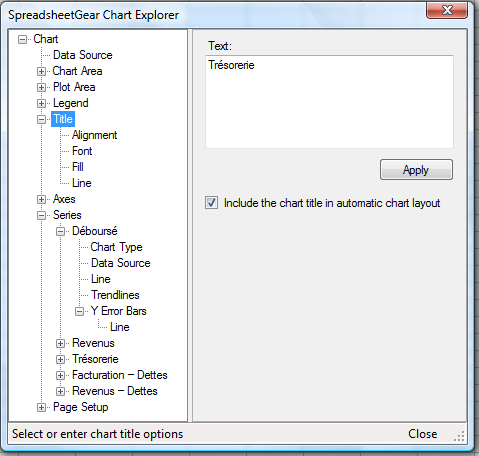Click the Apply button
This screenshot has width=479, height=456.
(416, 170)
